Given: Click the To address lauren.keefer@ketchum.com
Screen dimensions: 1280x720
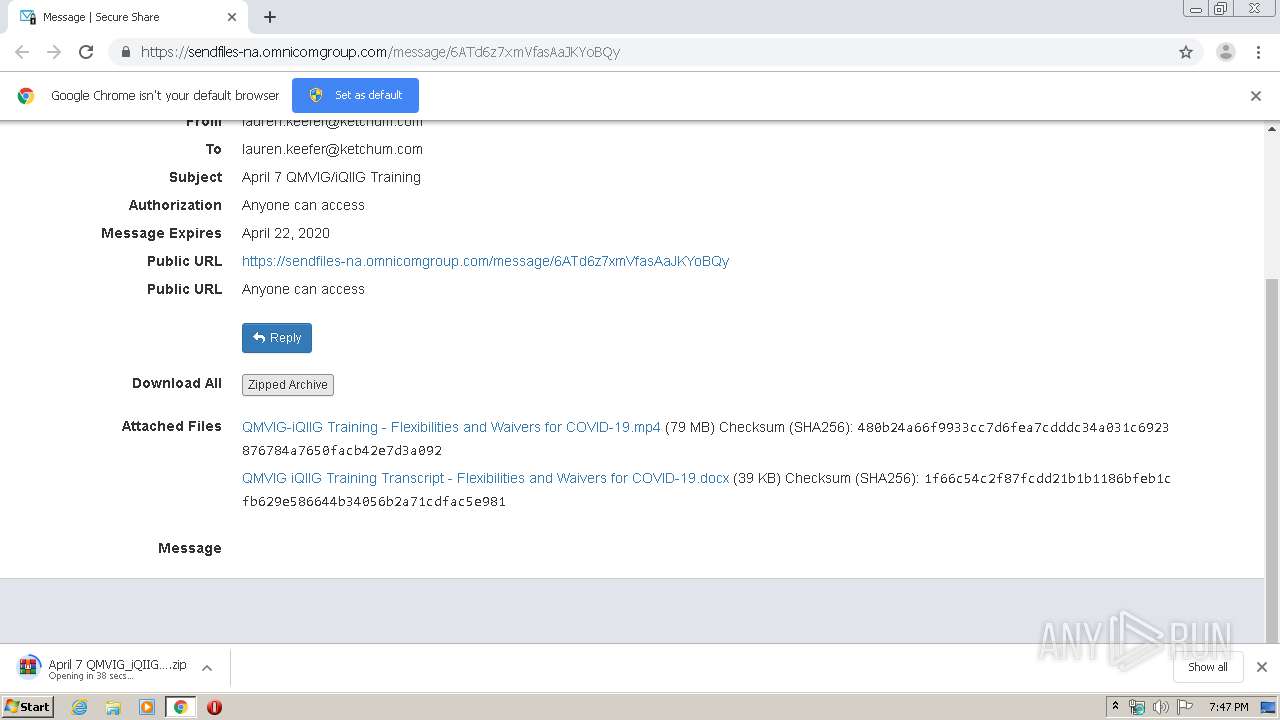Looking at the screenshot, I should pyautogui.click(x=332, y=149).
